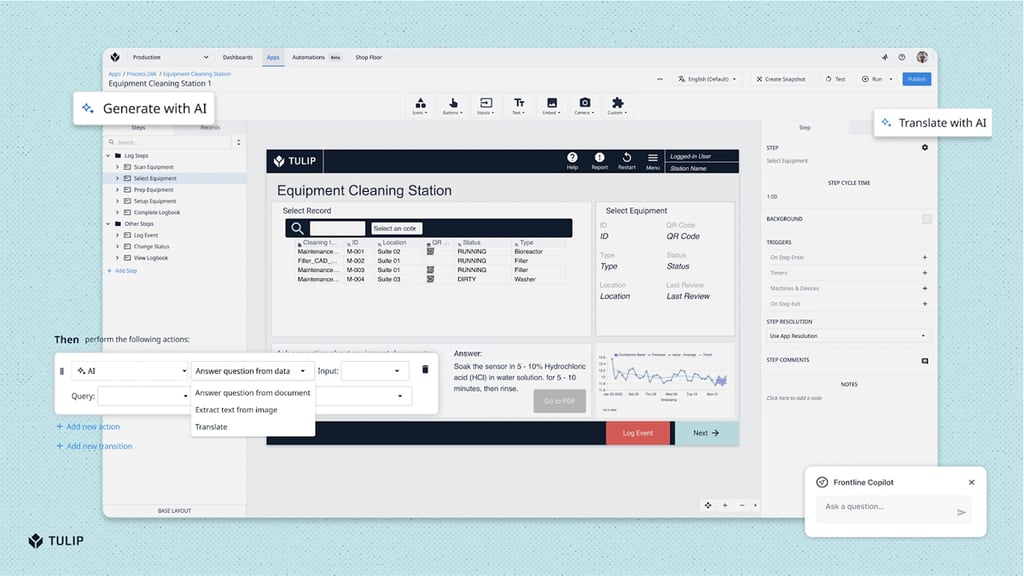Select the Custom widget puzzle icon
The width and height of the screenshot is (1024, 576).
pos(617,105)
